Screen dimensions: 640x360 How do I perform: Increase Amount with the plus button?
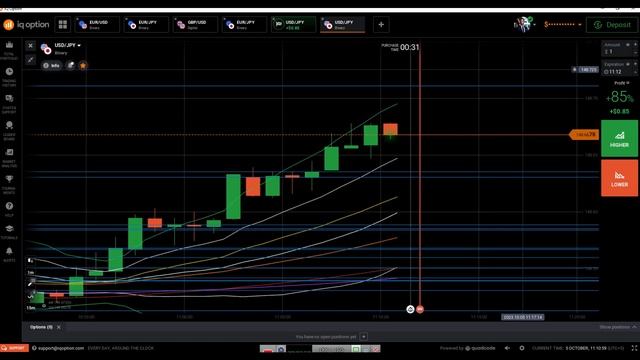[x=635, y=44]
